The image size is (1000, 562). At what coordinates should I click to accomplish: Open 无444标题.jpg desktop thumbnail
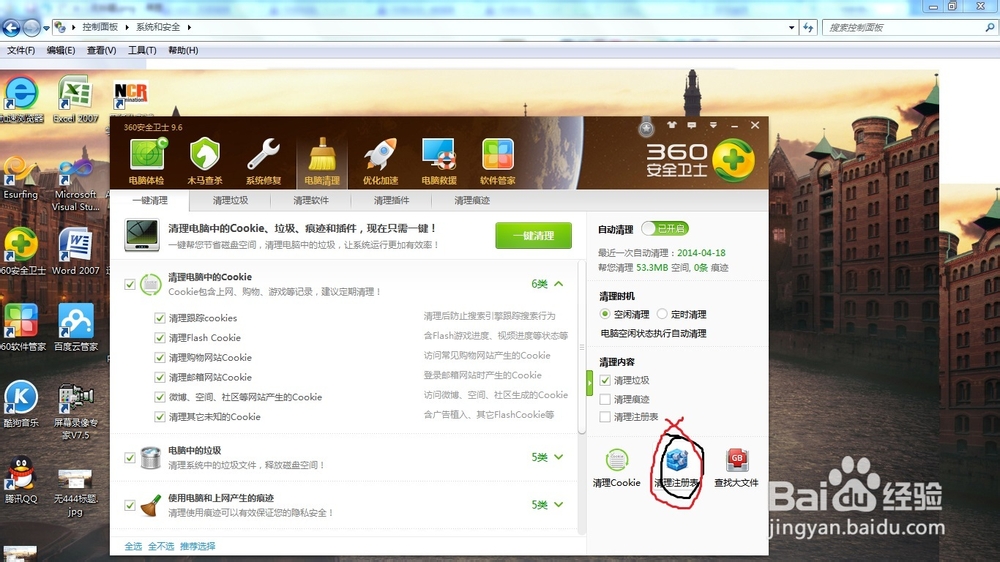coord(75,492)
